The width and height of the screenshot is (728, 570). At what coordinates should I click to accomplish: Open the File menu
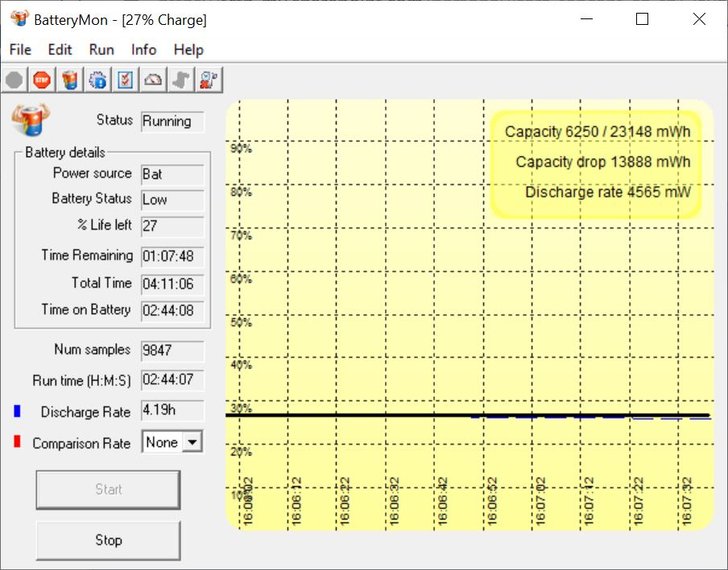click(20, 49)
